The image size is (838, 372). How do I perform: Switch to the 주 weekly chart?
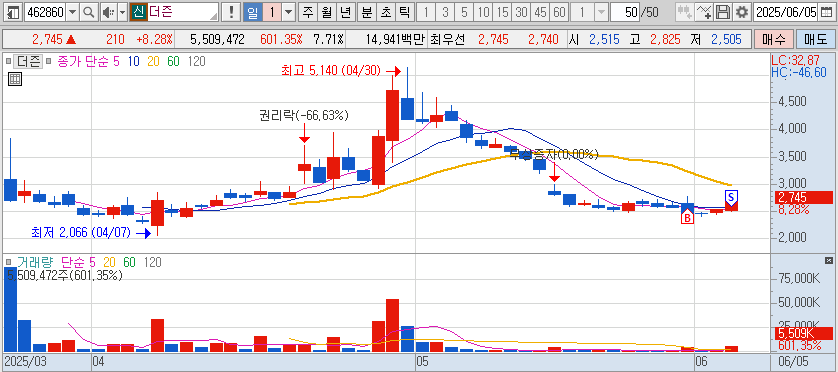click(x=307, y=12)
